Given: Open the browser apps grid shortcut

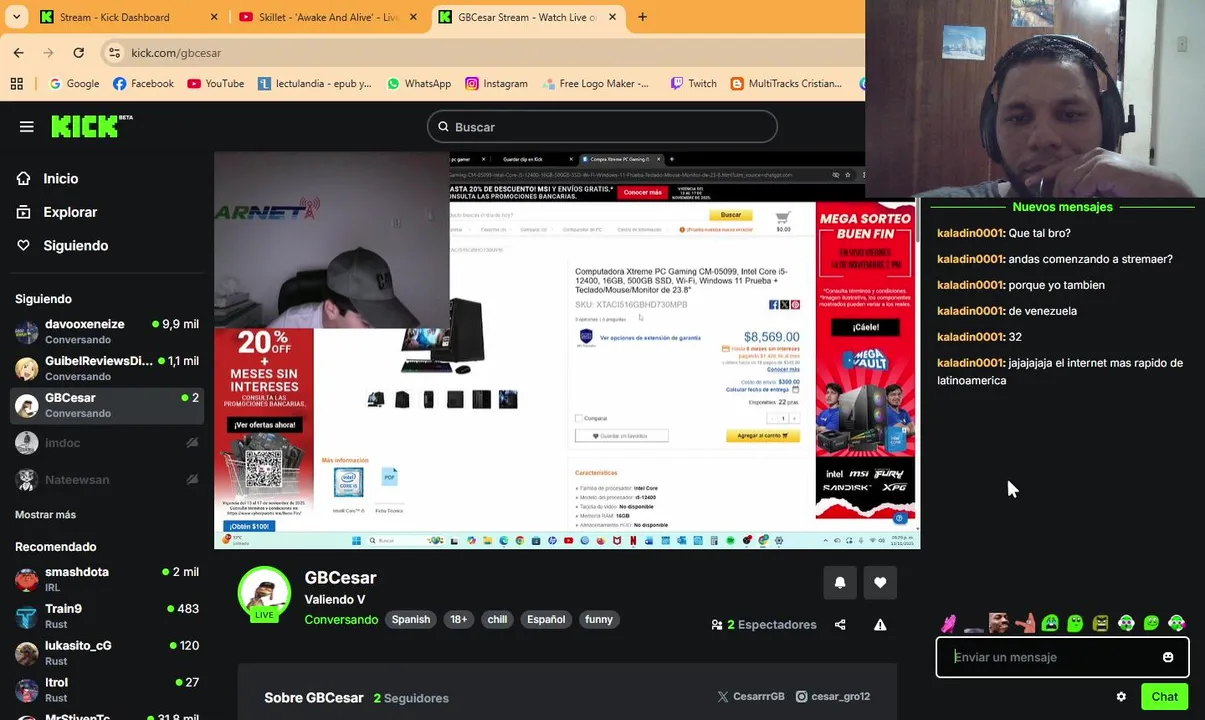Looking at the screenshot, I should click(x=17, y=84).
